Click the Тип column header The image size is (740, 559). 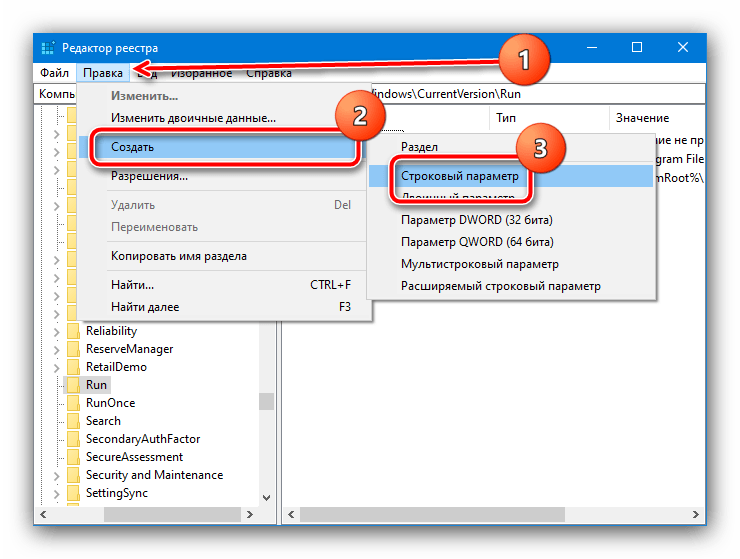click(550, 118)
